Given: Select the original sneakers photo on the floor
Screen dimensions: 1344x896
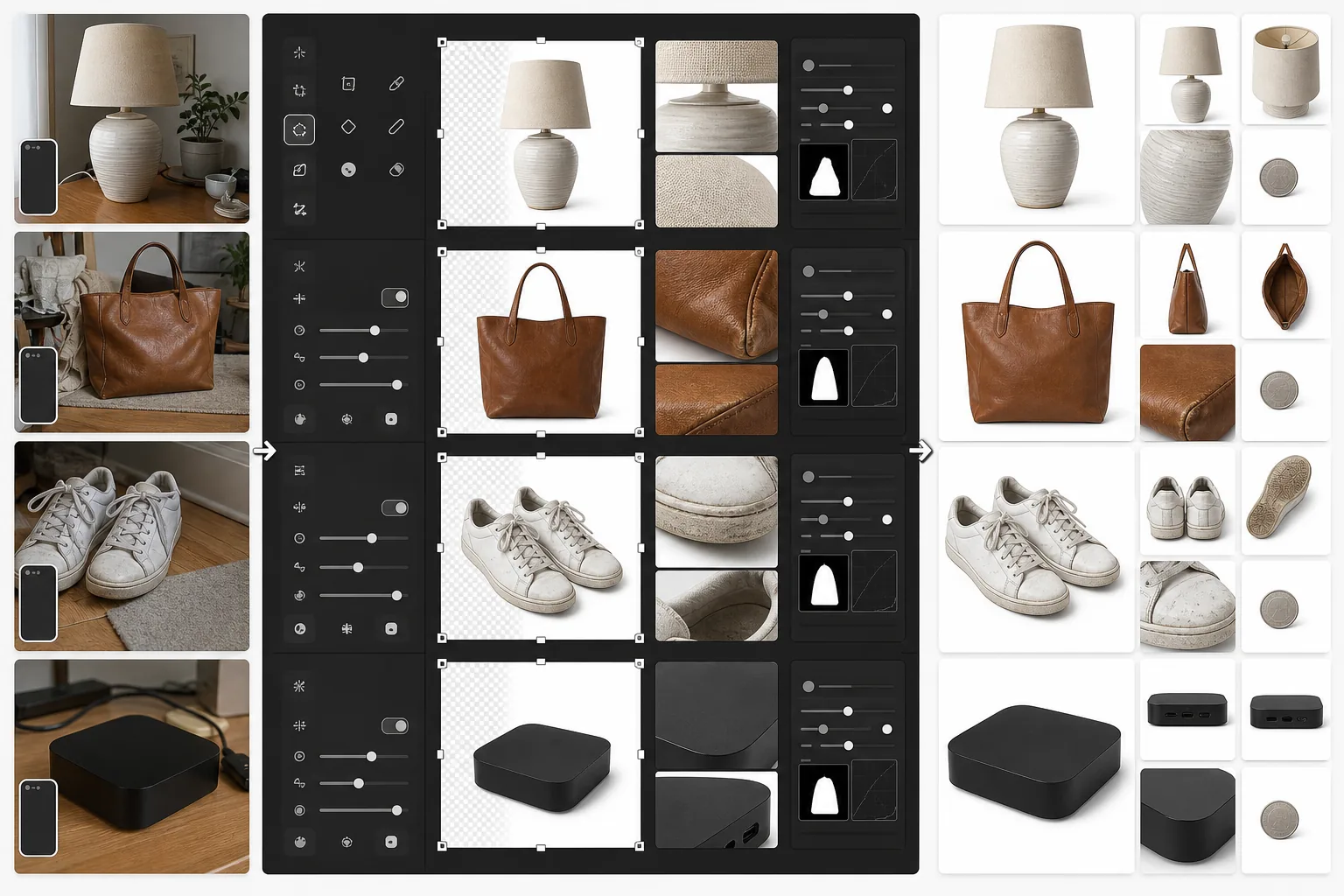Looking at the screenshot, I should 131,546.
